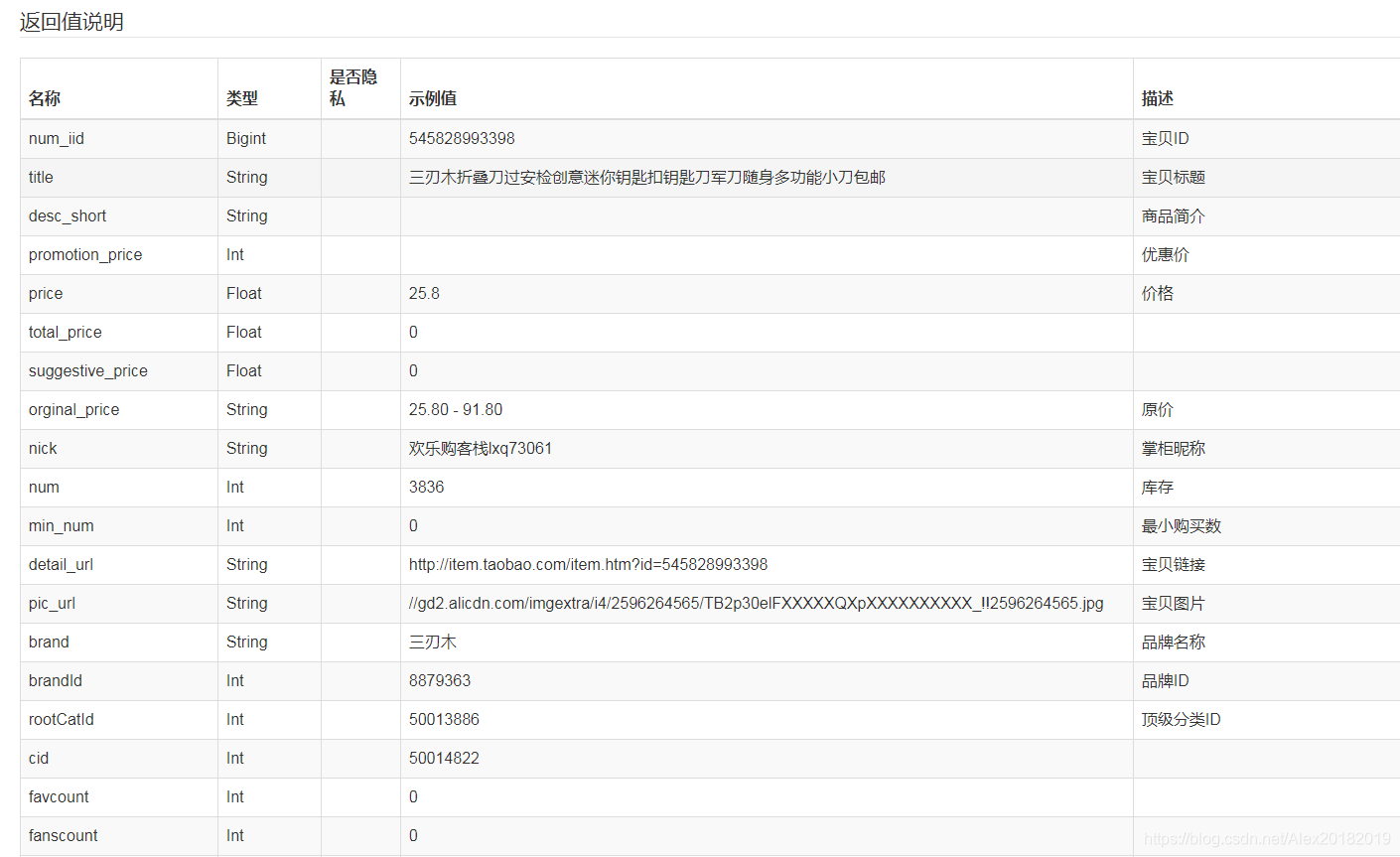
Task: Click the '宝贝图片' description cell
Action: pyautogui.click(x=1174, y=603)
